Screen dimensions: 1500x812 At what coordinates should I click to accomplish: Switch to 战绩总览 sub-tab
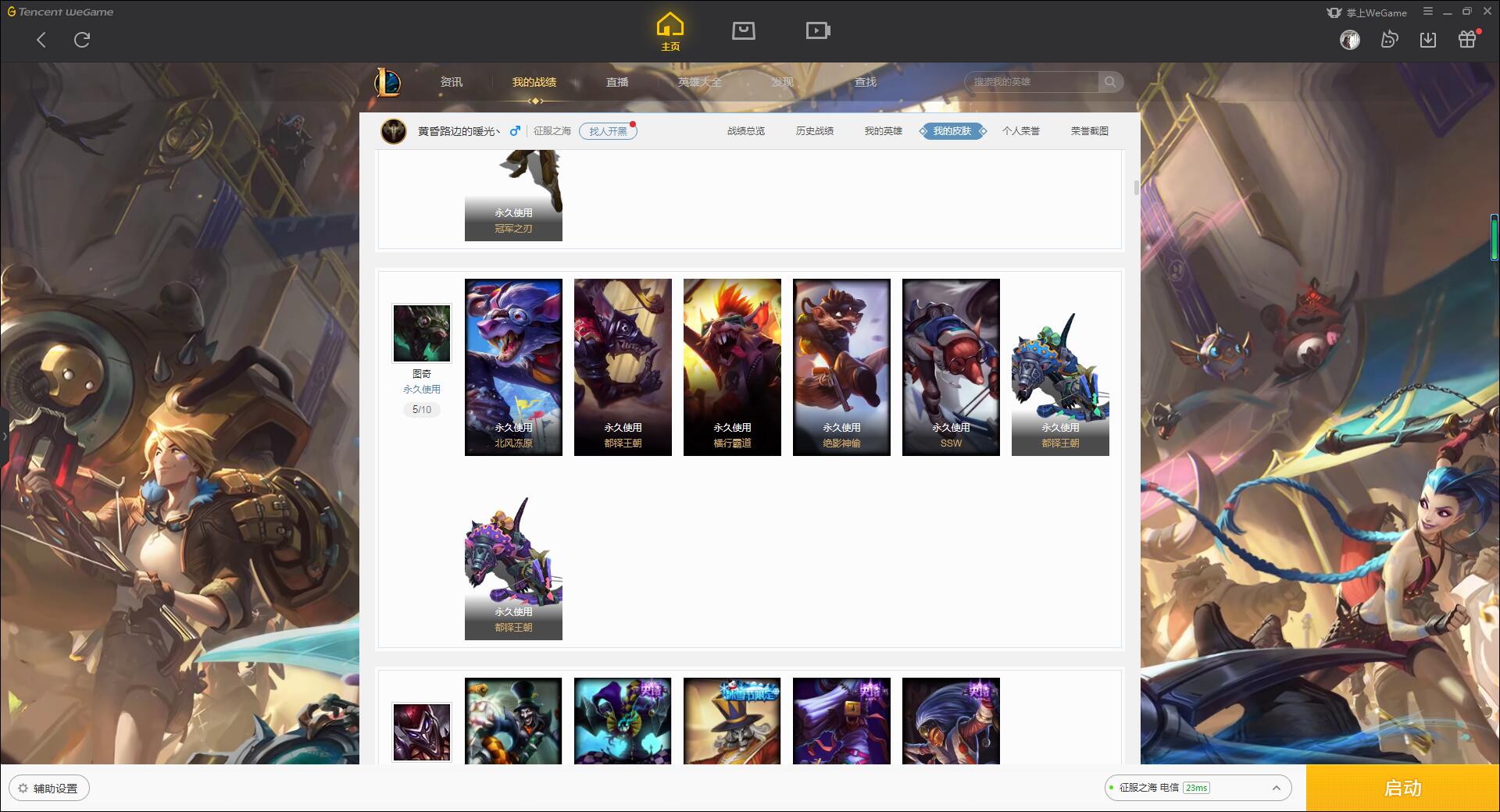click(x=746, y=131)
